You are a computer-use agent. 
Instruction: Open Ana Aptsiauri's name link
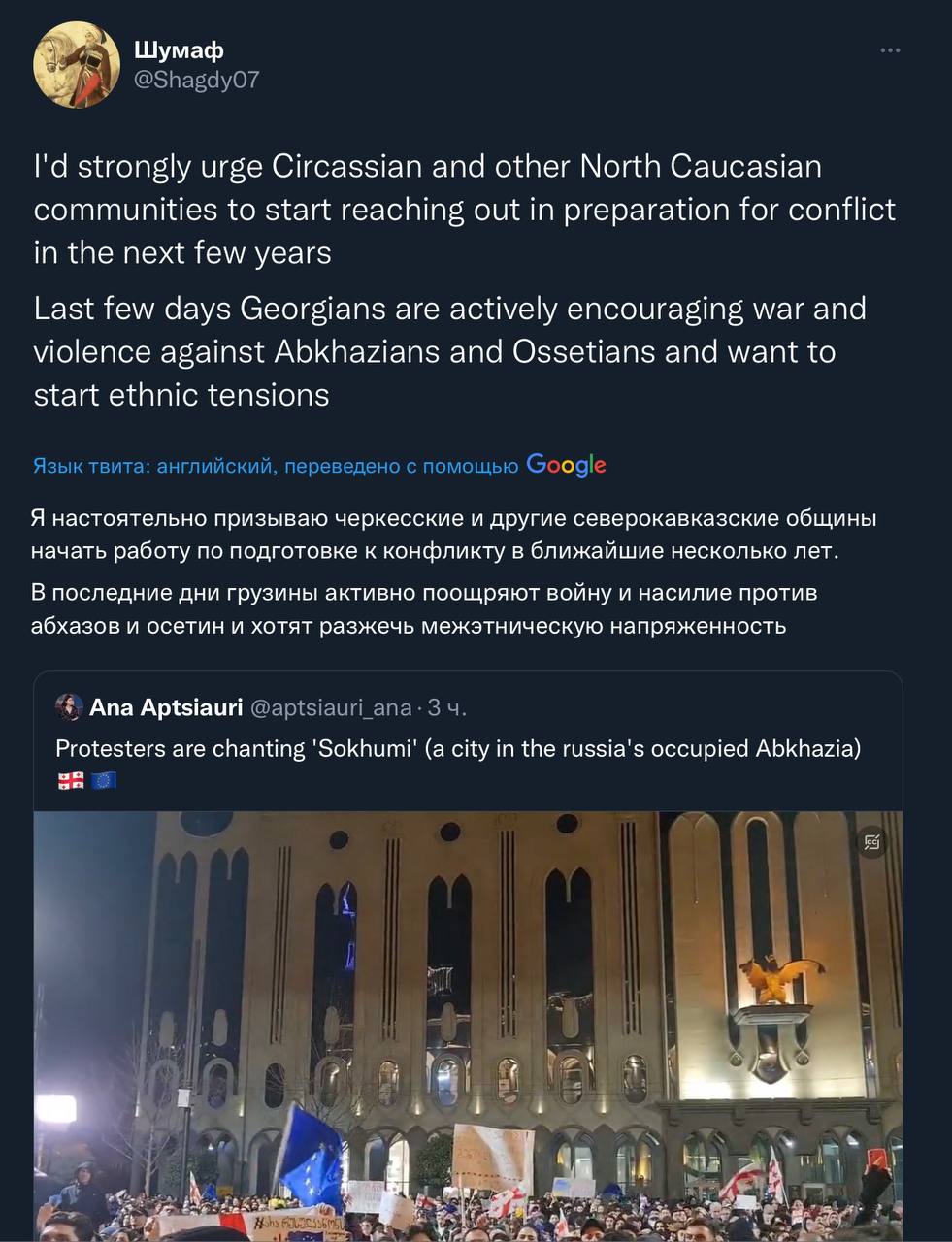pyautogui.click(x=166, y=707)
